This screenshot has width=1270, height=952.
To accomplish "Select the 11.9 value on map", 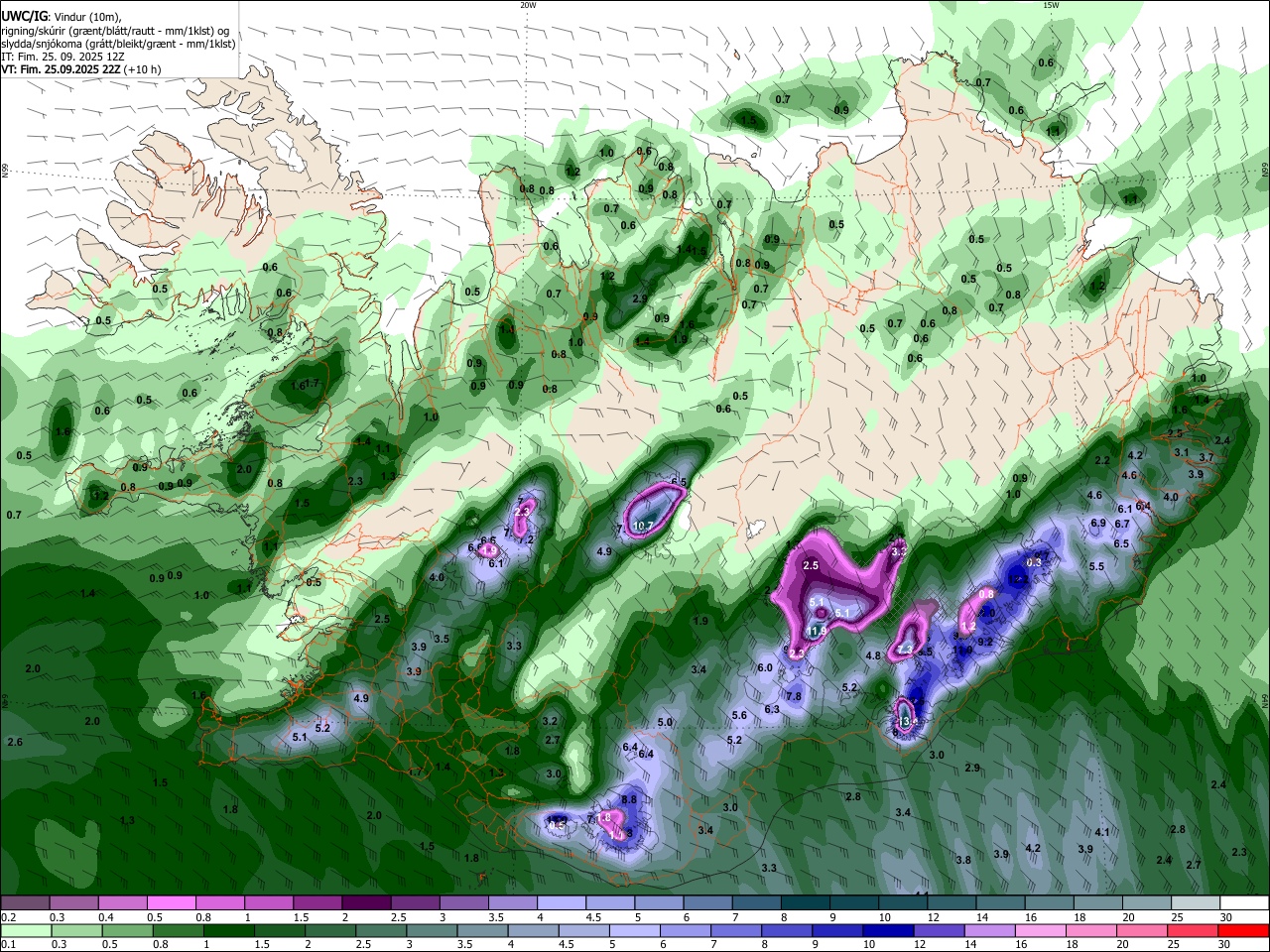I will click(818, 631).
